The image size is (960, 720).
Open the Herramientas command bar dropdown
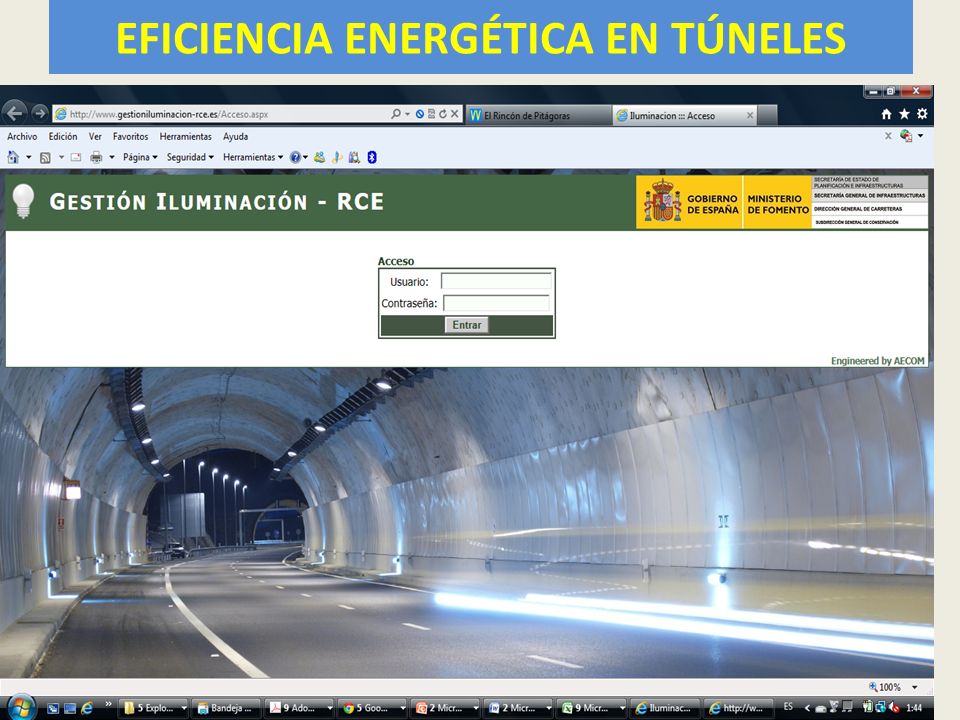point(253,157)
